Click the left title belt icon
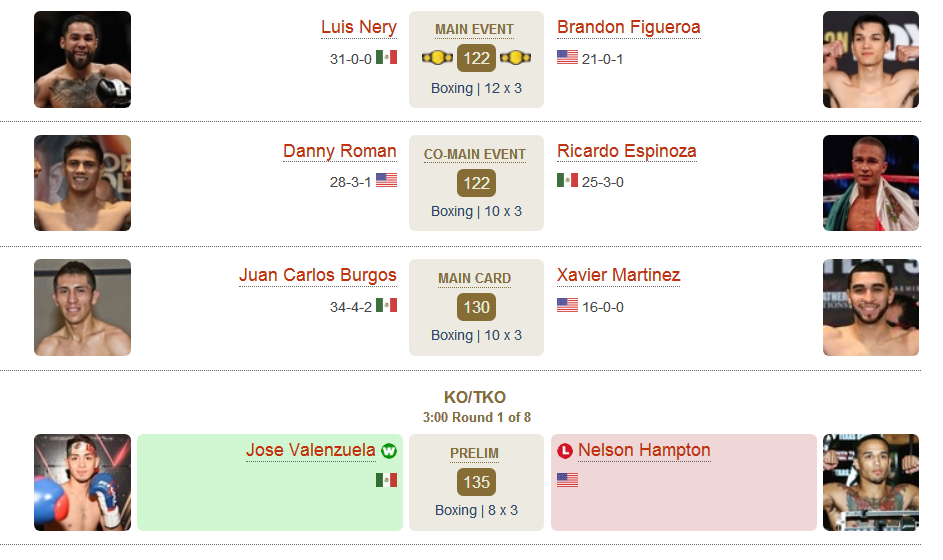The height and width of the screenshot is (560, 943). point(437,58)
